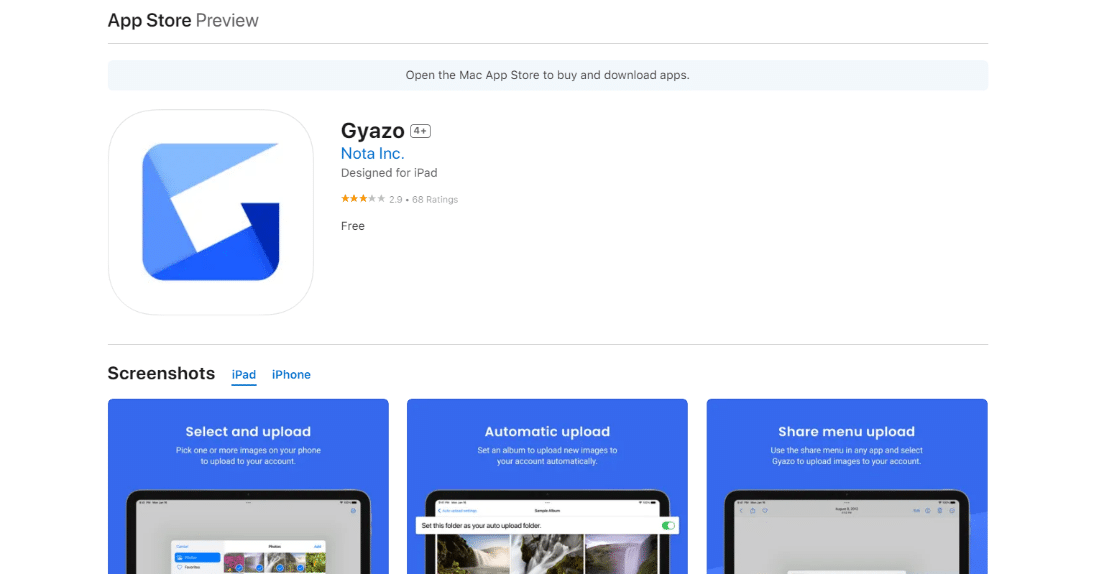The image size is (1099, 574).
Task: Click the Gyazo app title
Action: 372,130
